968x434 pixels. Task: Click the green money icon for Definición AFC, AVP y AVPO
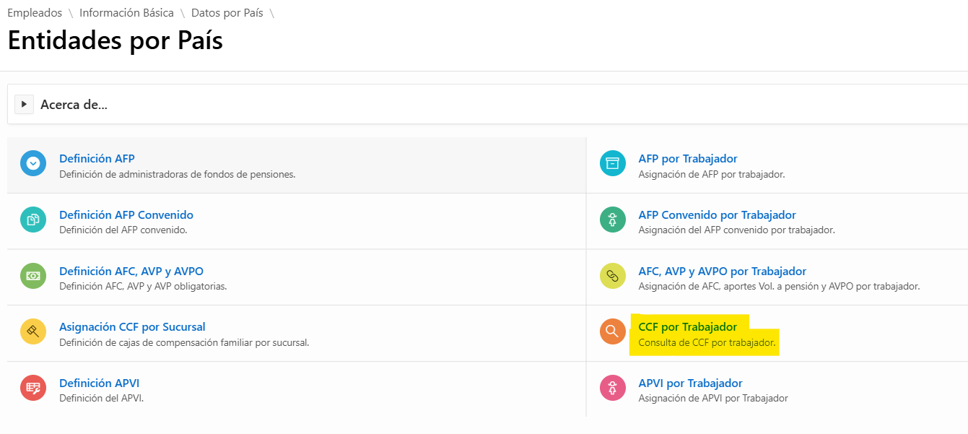pyautogui.click(x=33, y=275)
